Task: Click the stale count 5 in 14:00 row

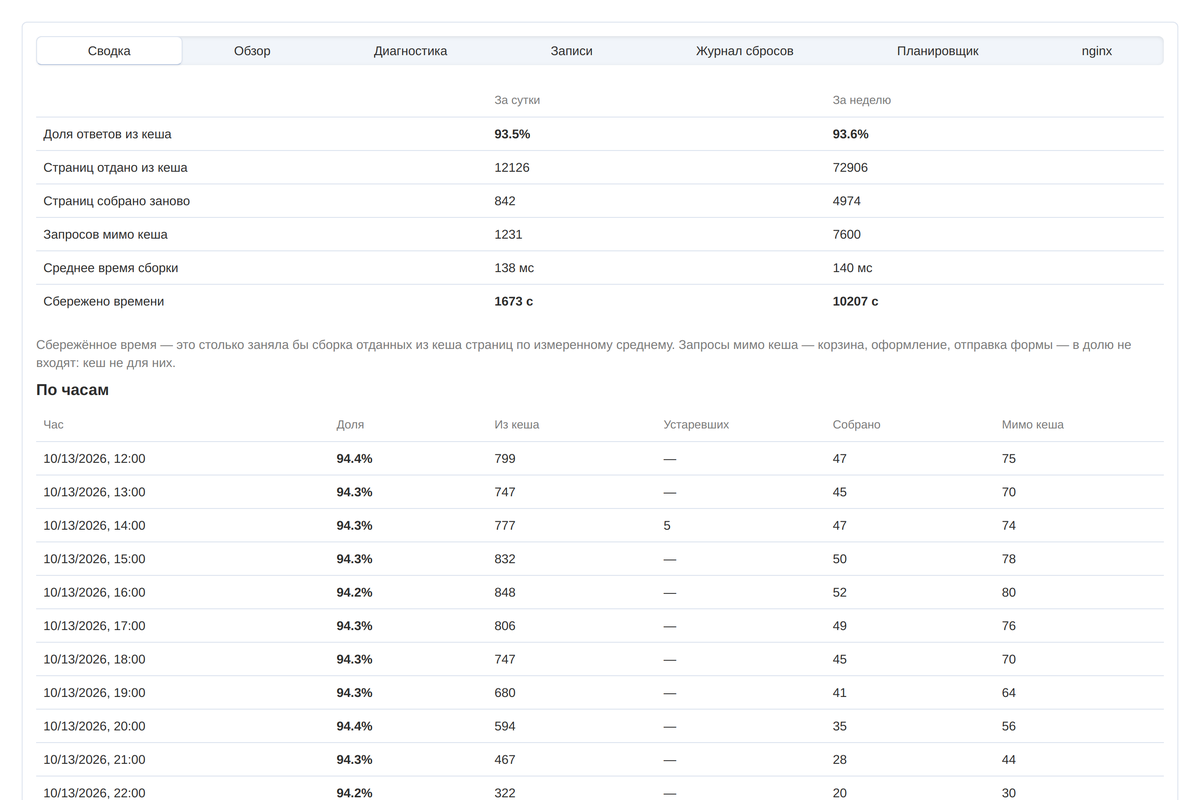Action: [667, 526]
